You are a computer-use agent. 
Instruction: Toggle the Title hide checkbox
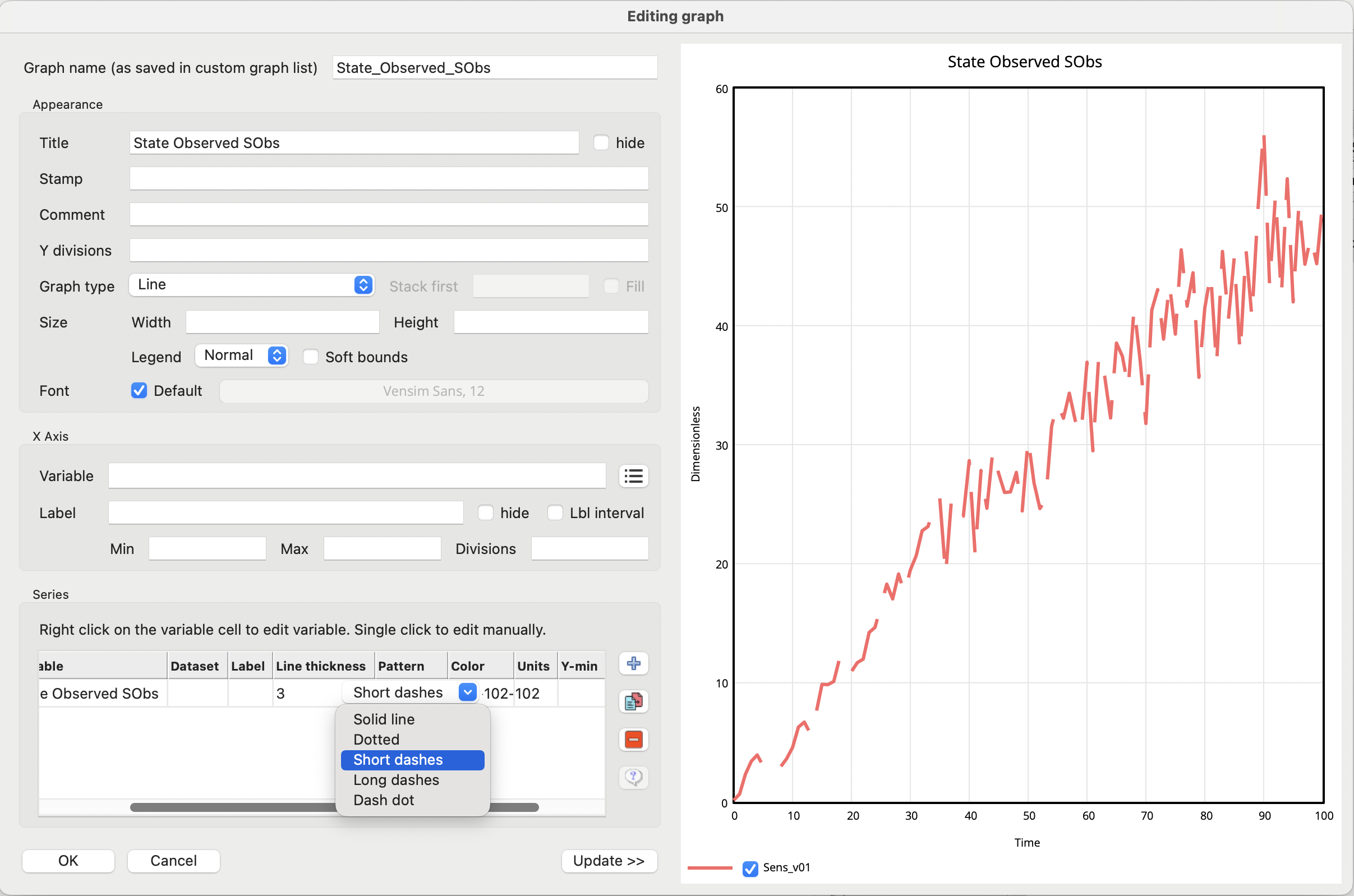(601, 142)
